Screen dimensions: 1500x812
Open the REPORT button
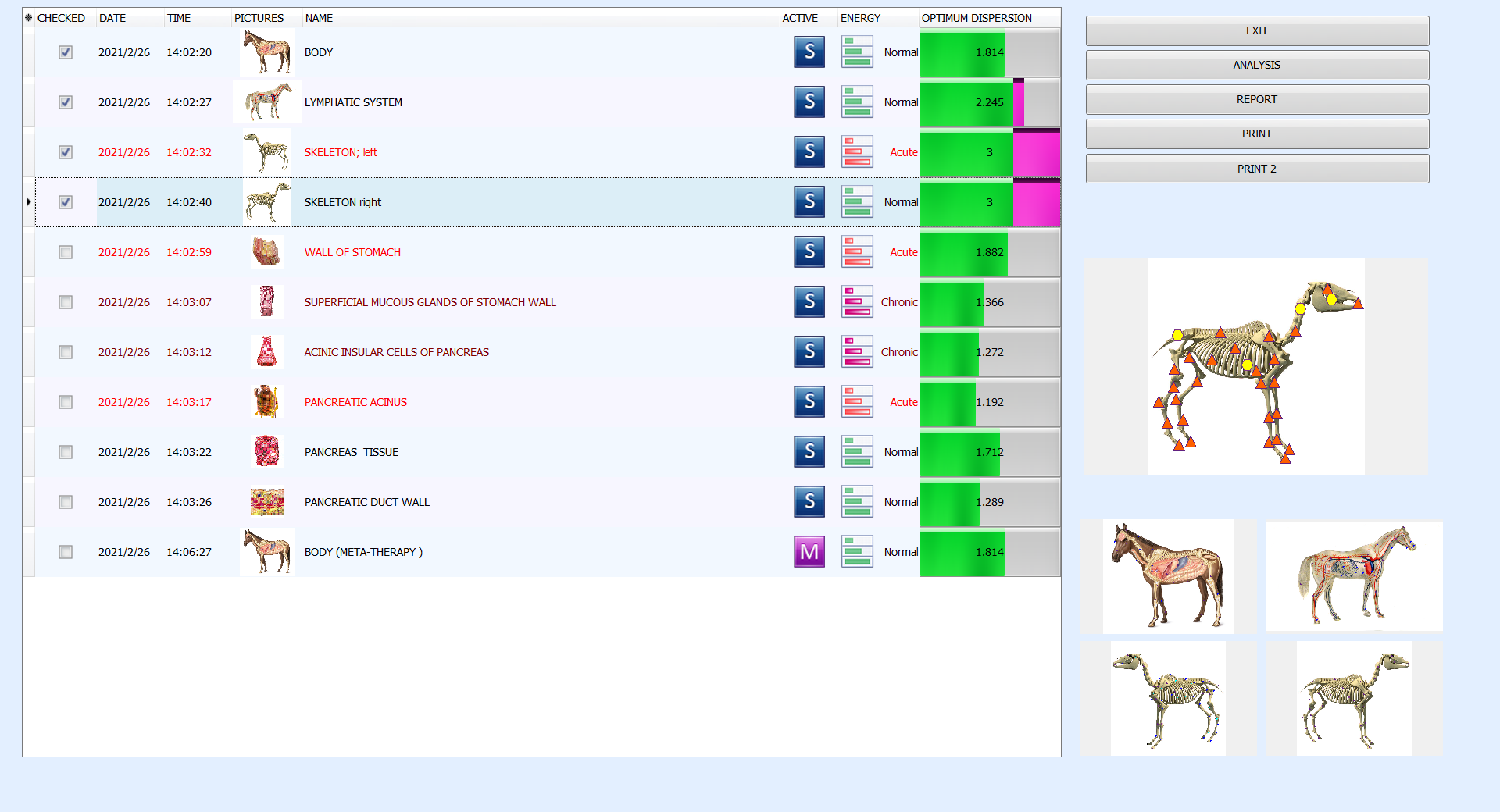1257,99
